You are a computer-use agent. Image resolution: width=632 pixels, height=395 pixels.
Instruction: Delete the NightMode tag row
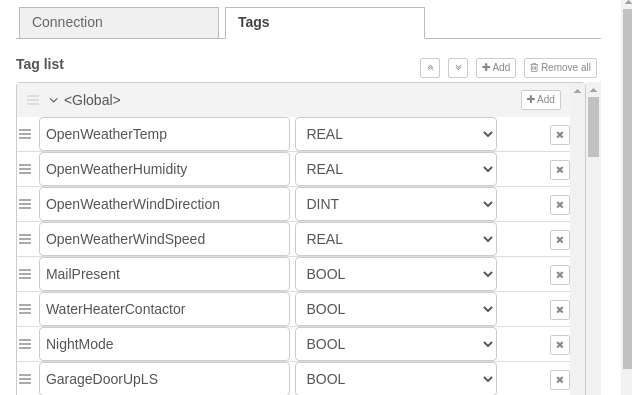tap(559, 345)
